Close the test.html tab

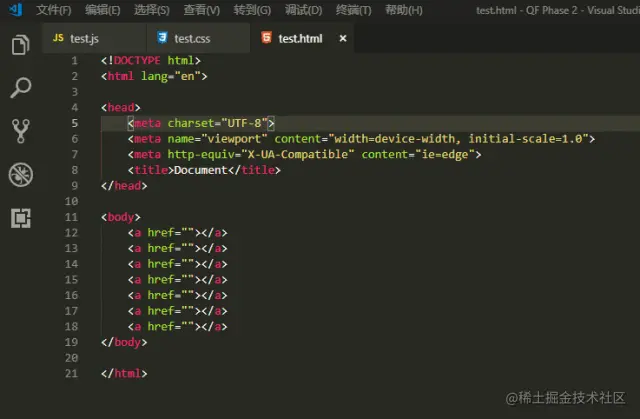[x=343, y=38]
